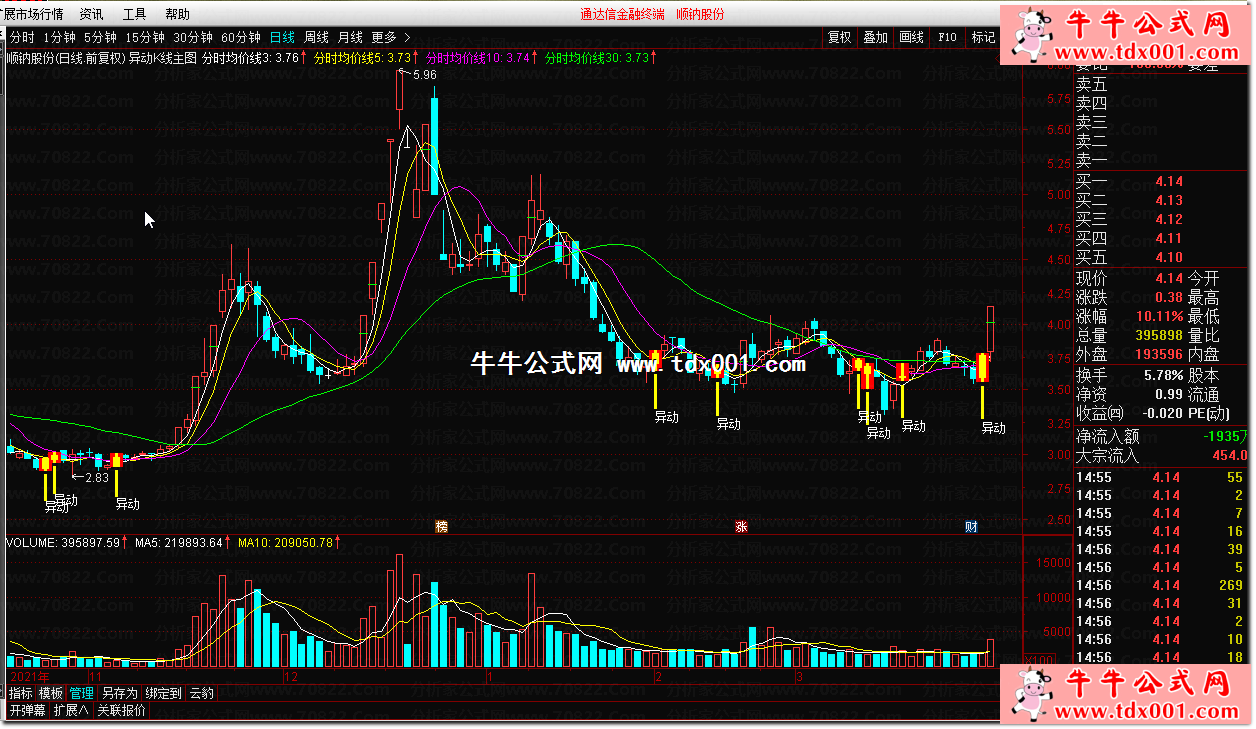Switch to 周线 weekly chart tab
This screenshot has height=729, width=1256.
316,37
